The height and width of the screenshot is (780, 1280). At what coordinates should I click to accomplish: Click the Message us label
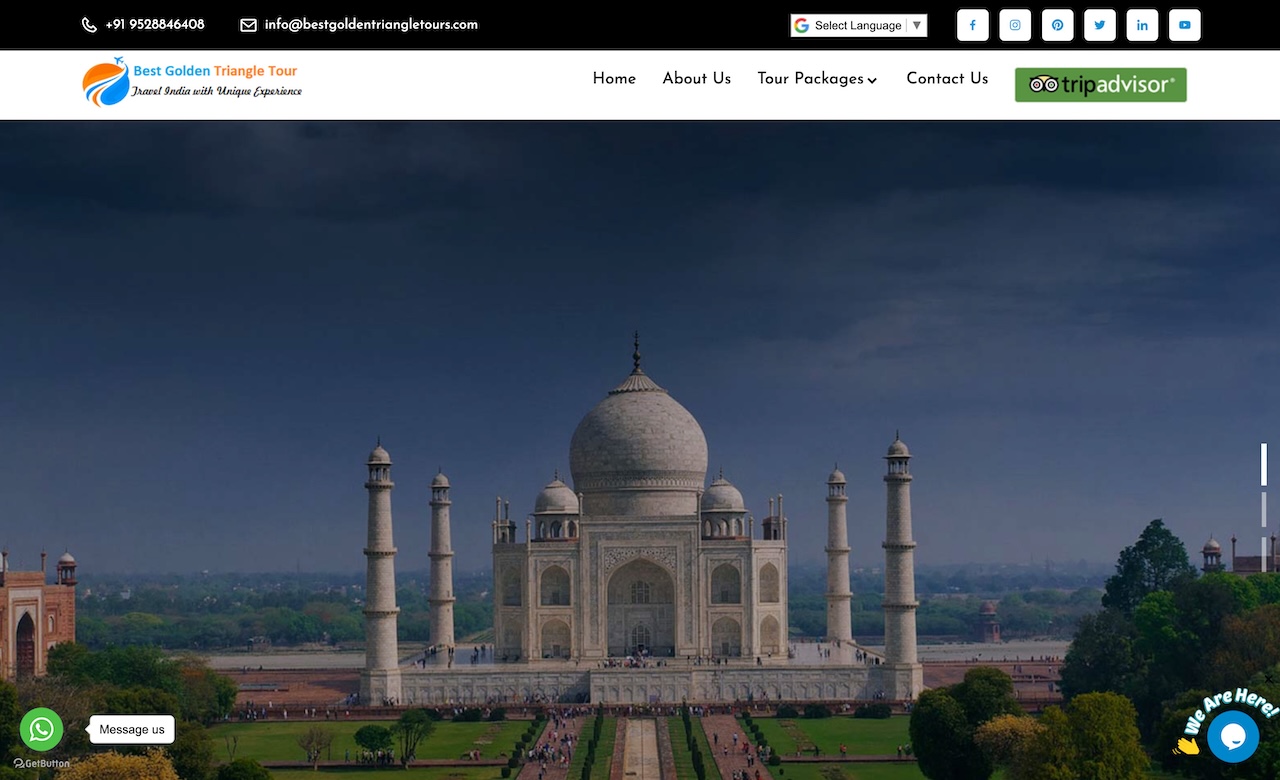click(x=132, y=730)
